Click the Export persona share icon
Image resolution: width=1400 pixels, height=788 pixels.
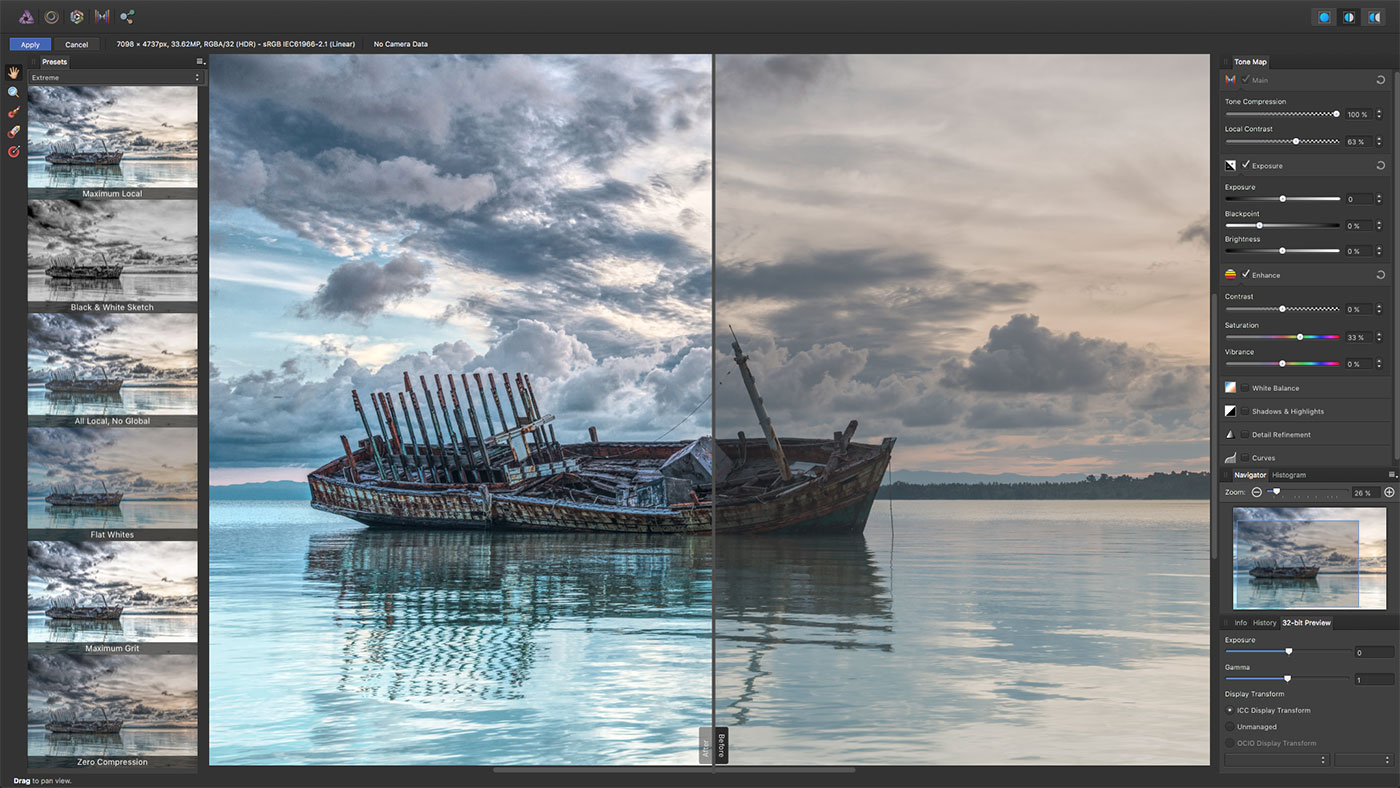[x=127, y=17]
